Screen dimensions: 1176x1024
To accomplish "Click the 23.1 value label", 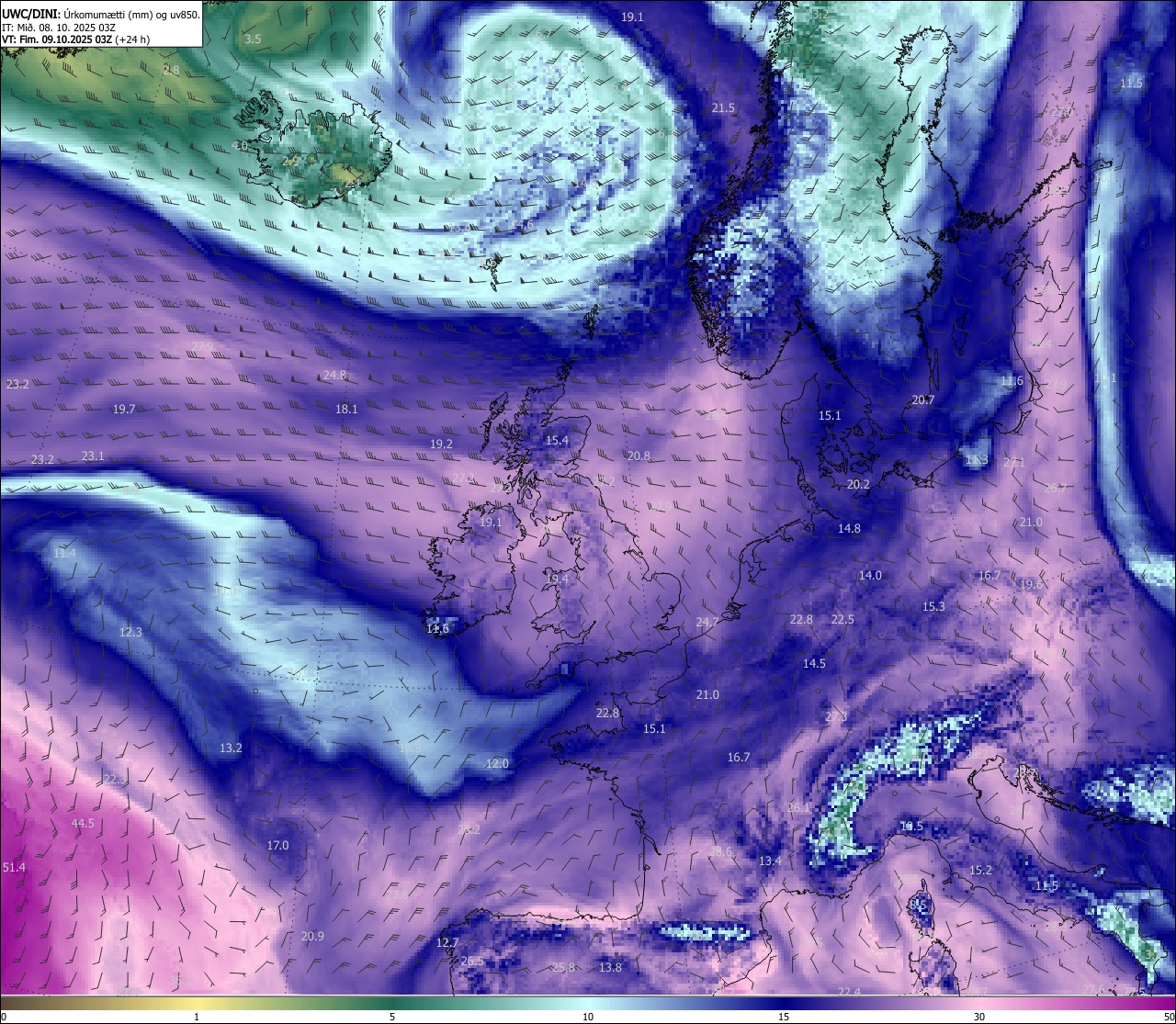I will coord(93,456).
